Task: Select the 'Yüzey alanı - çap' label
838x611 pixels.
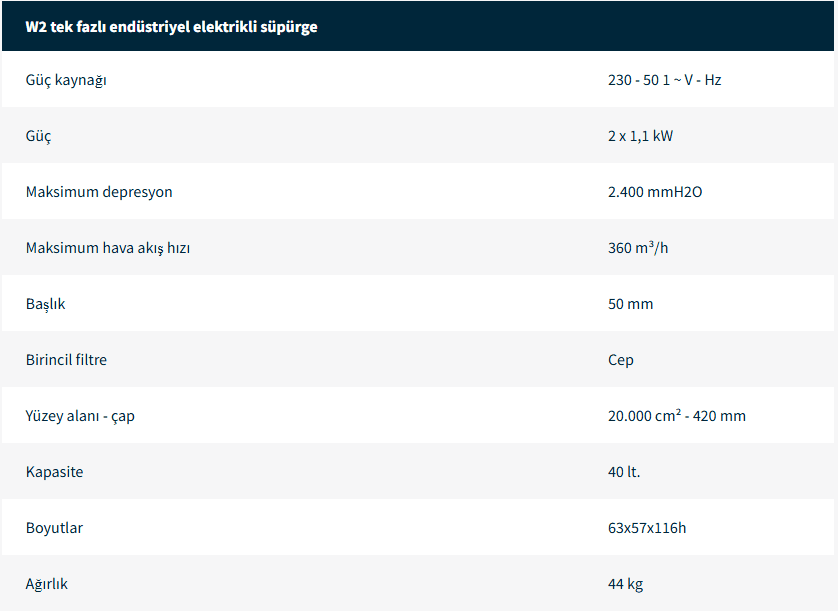Action: click(80, 416)
